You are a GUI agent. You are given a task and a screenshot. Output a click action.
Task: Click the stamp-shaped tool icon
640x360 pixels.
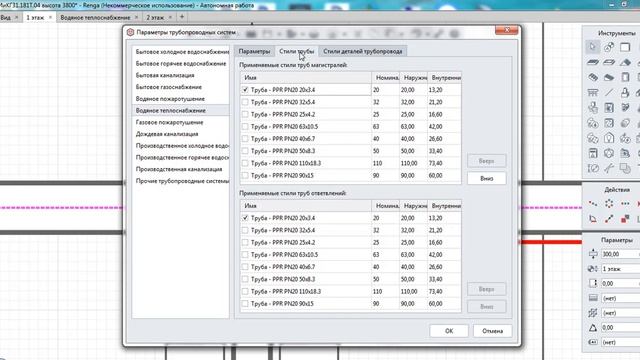pos(625,93)
